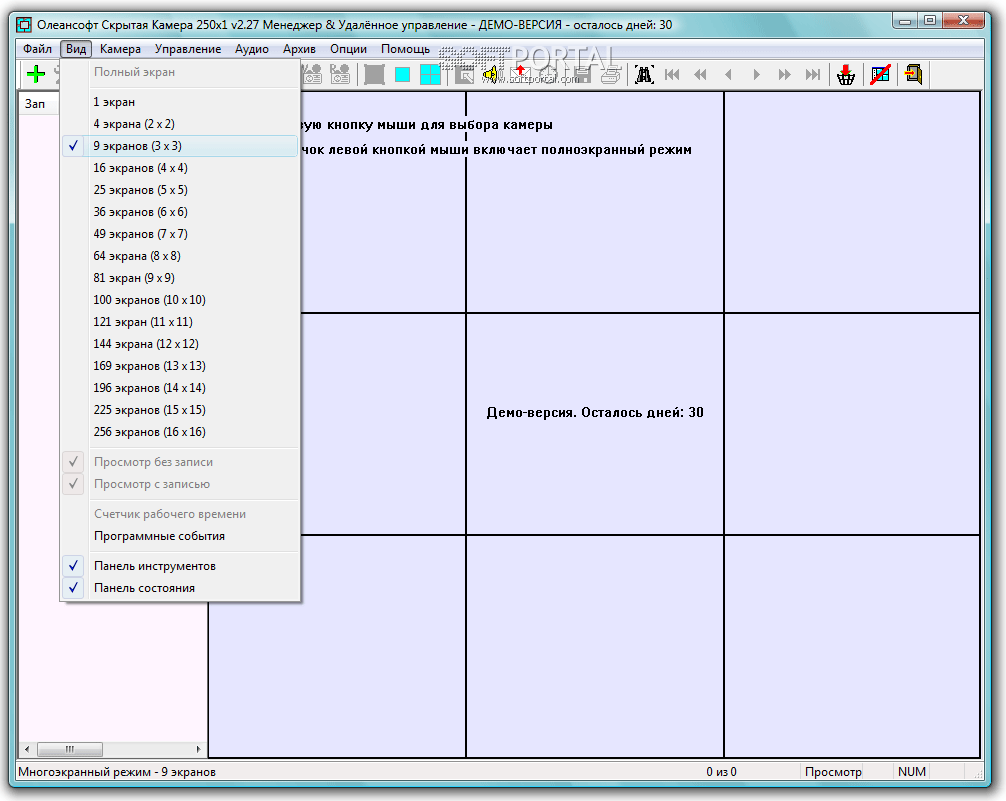Click 'NUM' indicator in status bar
The image size is (1006, 801).
(x=912, y=772)
